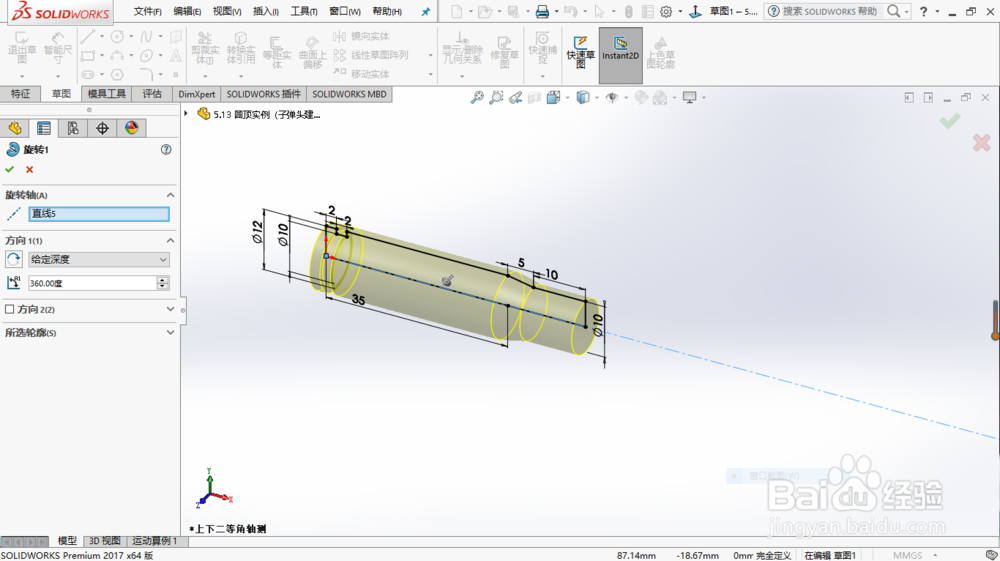
Task: Select the Smart Dimension (智能尺寸) tool
Action: click(x=58, y=47)
